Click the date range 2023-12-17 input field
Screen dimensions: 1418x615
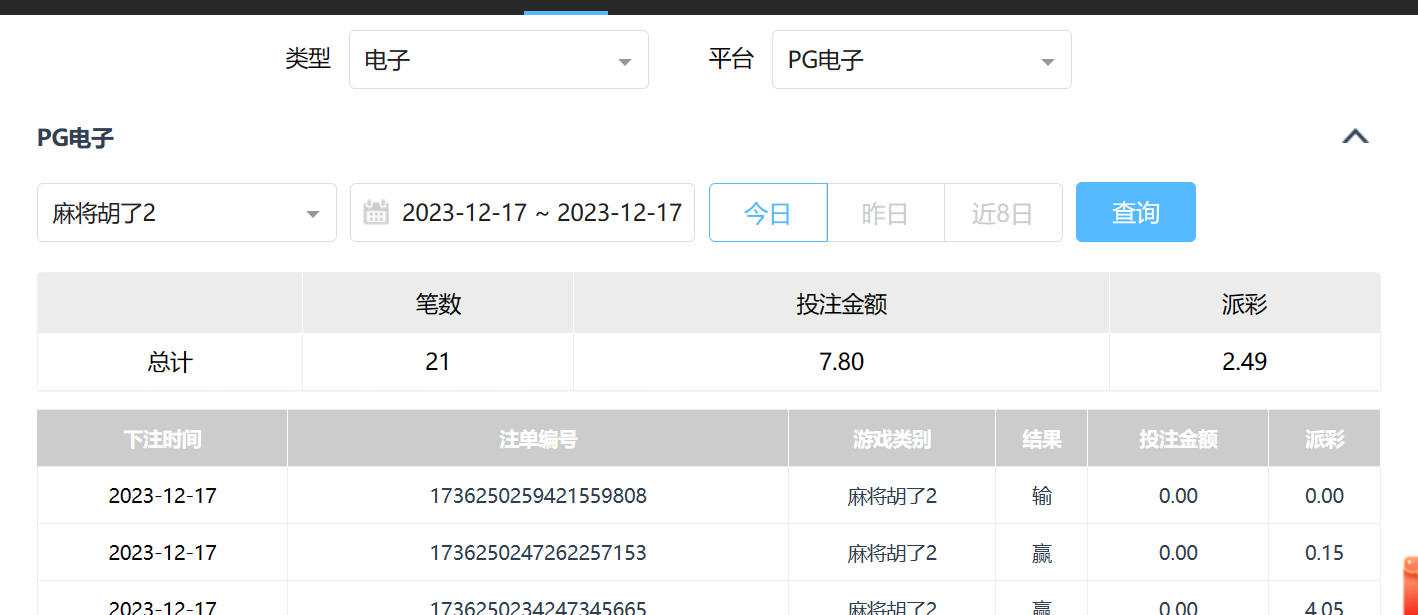pos(541,212)
